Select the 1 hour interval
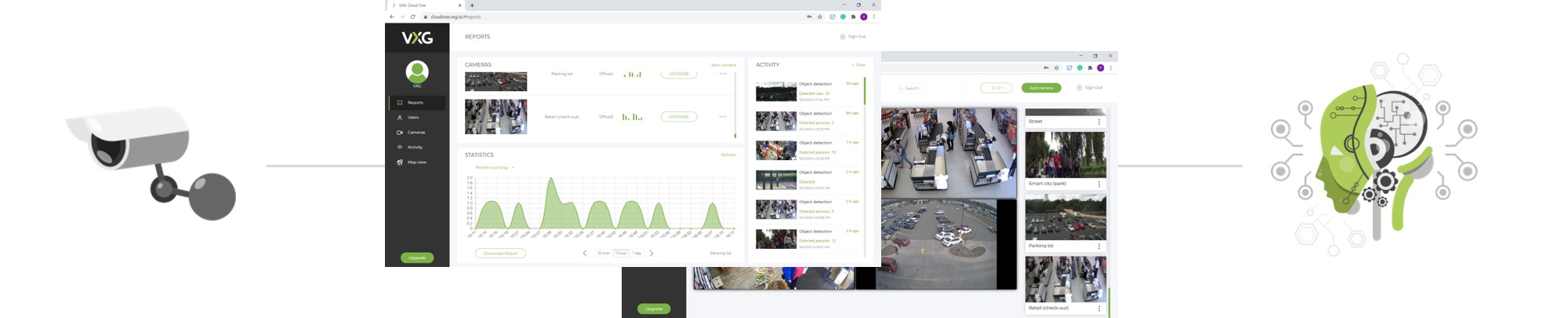The width and height of the screenshot is (1568, 318). 621,254
